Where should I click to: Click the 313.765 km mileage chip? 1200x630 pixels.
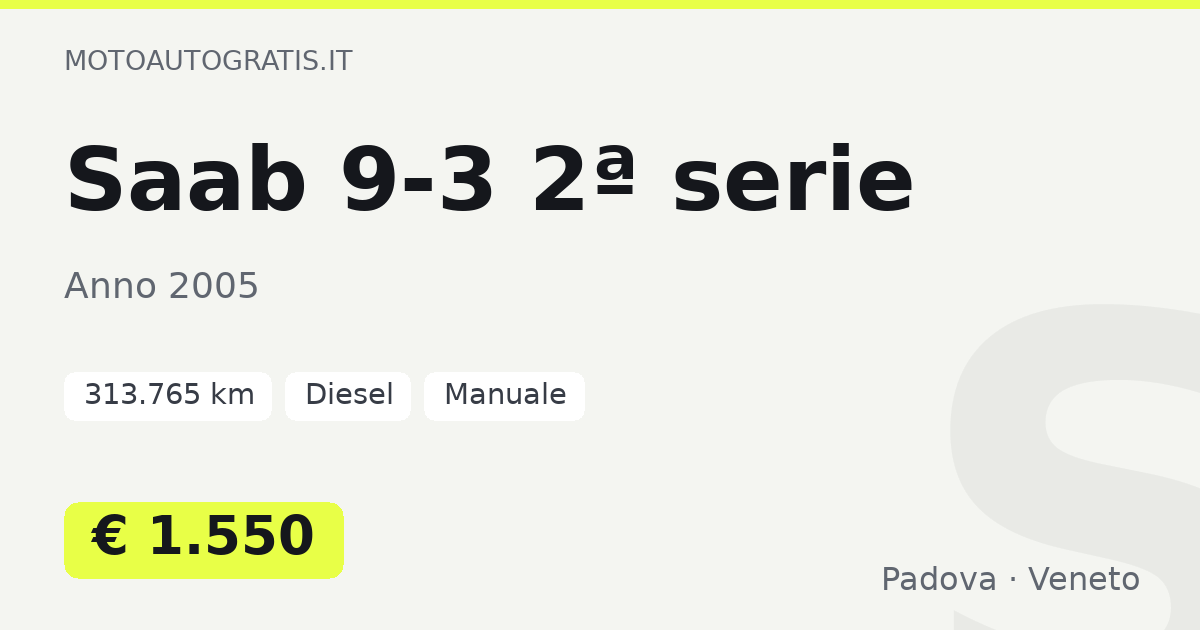pos(168,396)
